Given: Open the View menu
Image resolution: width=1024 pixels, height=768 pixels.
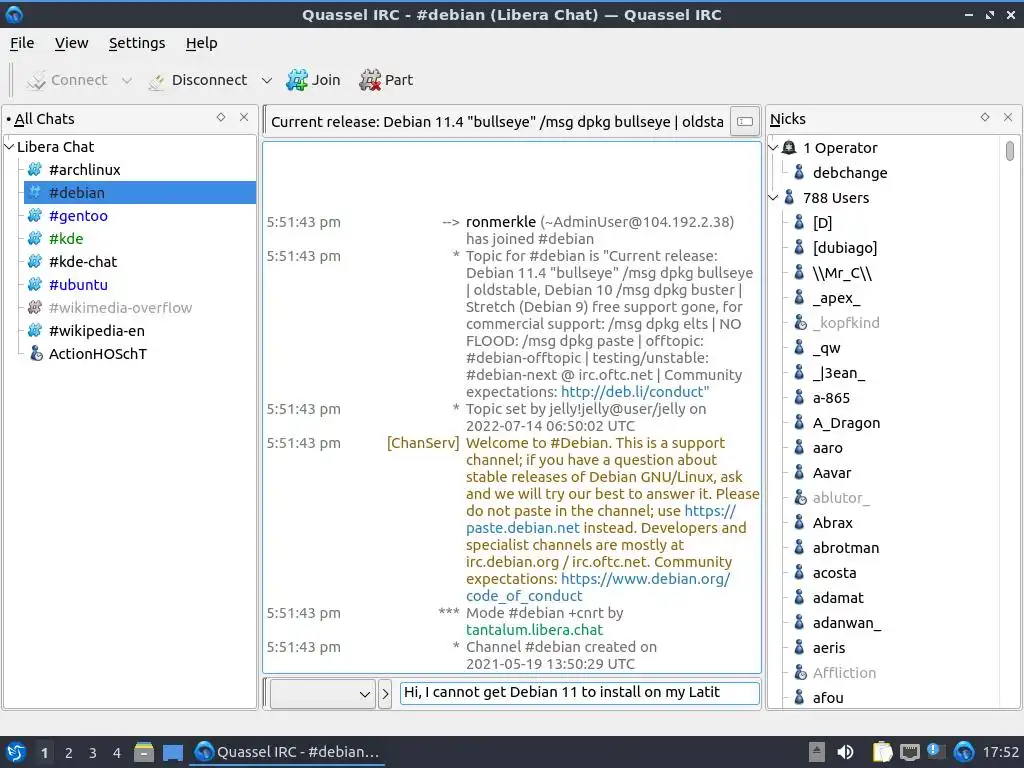Looking at the screenshot, I should pyautogui.click(x=71, y=43).
